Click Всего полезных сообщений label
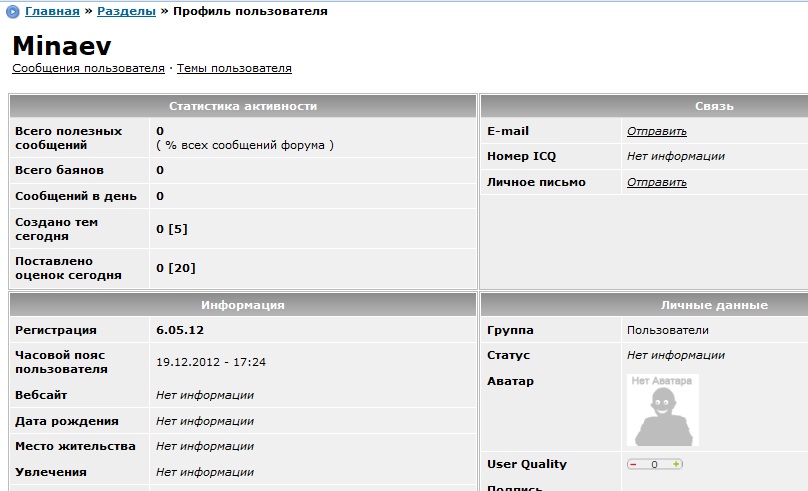Image resolution: width=808 pixels, height=491 pixels. point(69,138)
